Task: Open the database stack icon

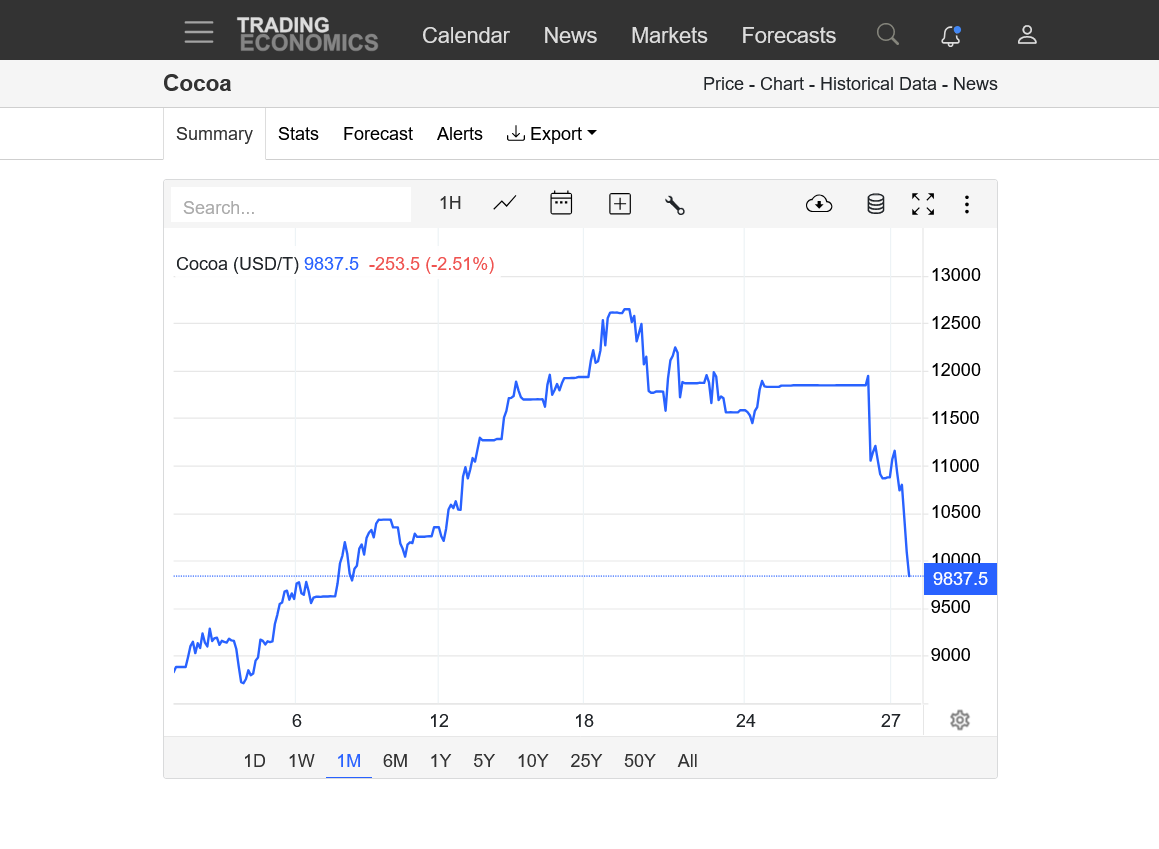Action: point(875,204)
